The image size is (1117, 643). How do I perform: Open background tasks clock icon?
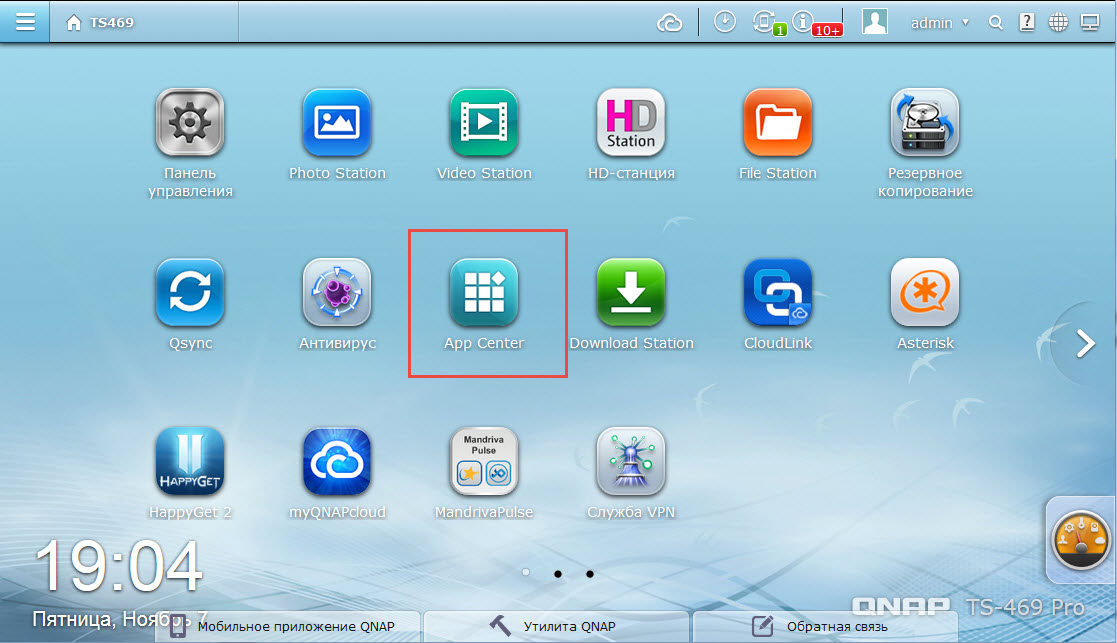pyautogui.click(x=724, y=22)
